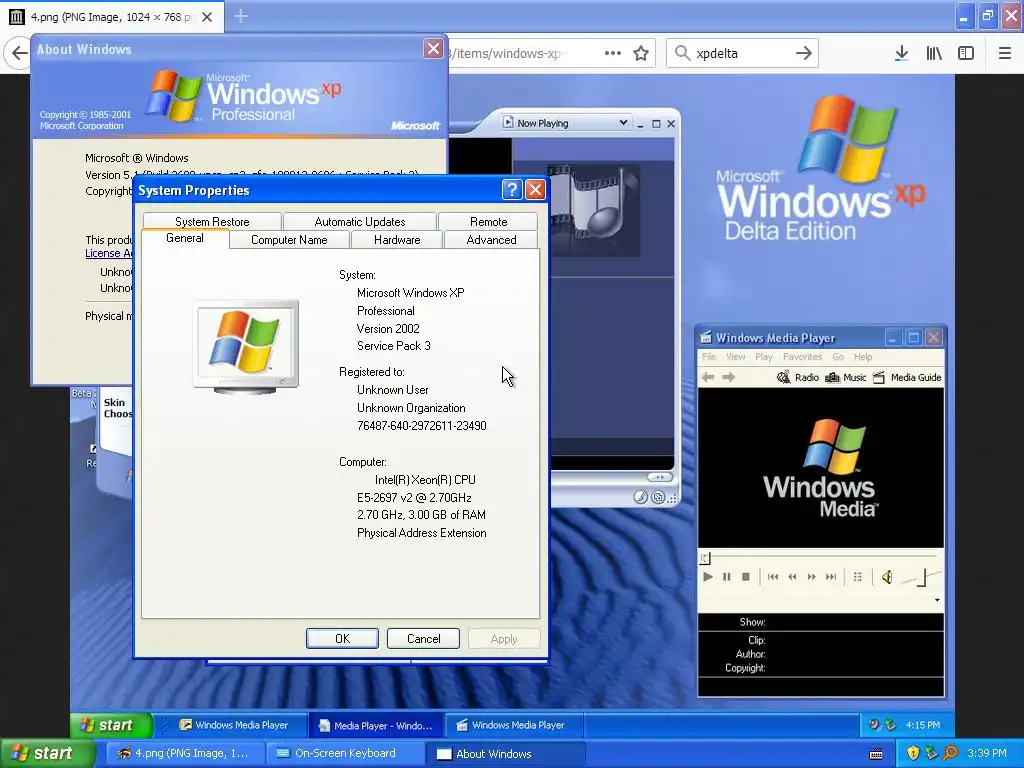Image resolution: width=1024 pixels, height=768 pixels.
Task: Open the License Agreement link in About Windows
Action: [108, 253]
